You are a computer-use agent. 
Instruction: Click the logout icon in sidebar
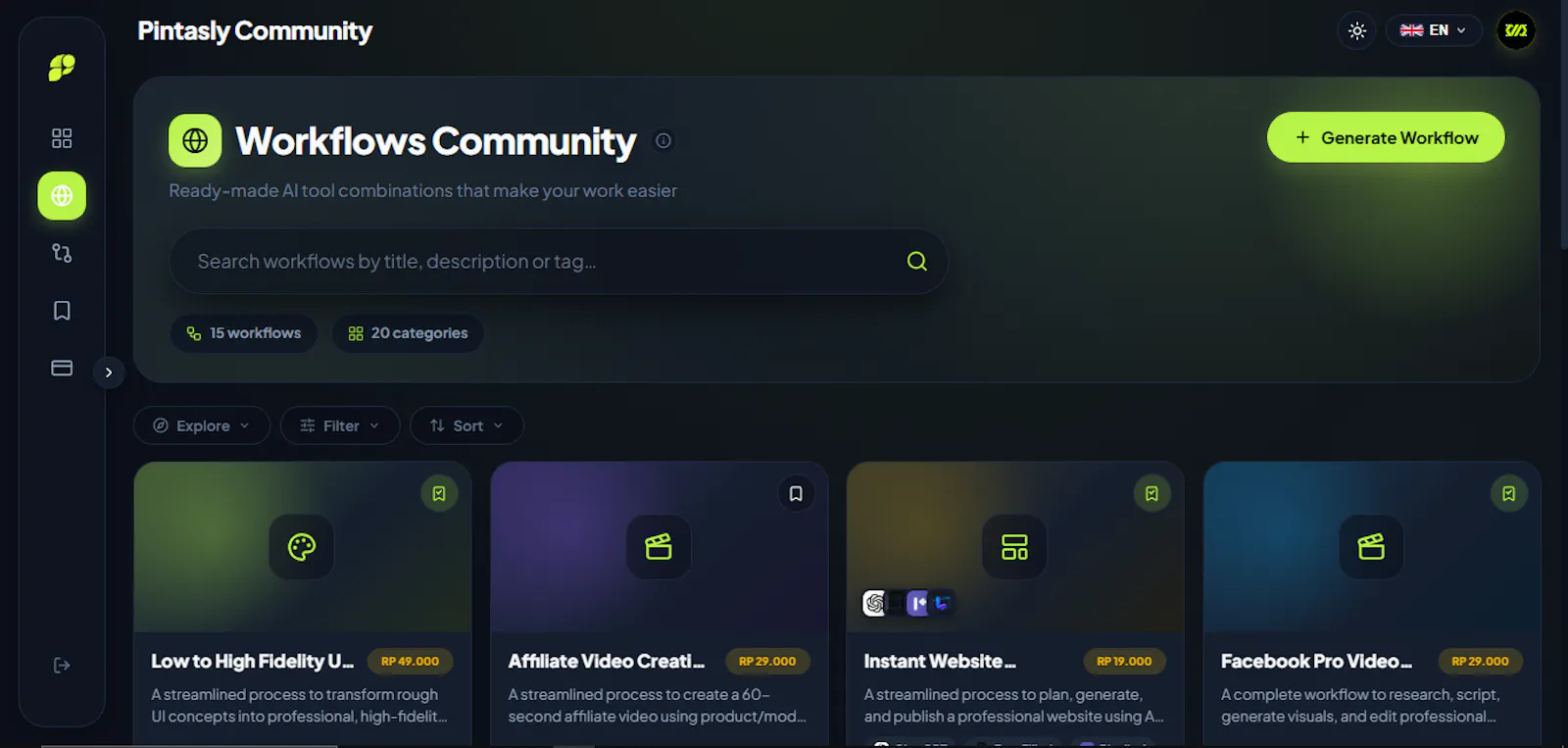[62, 666]
